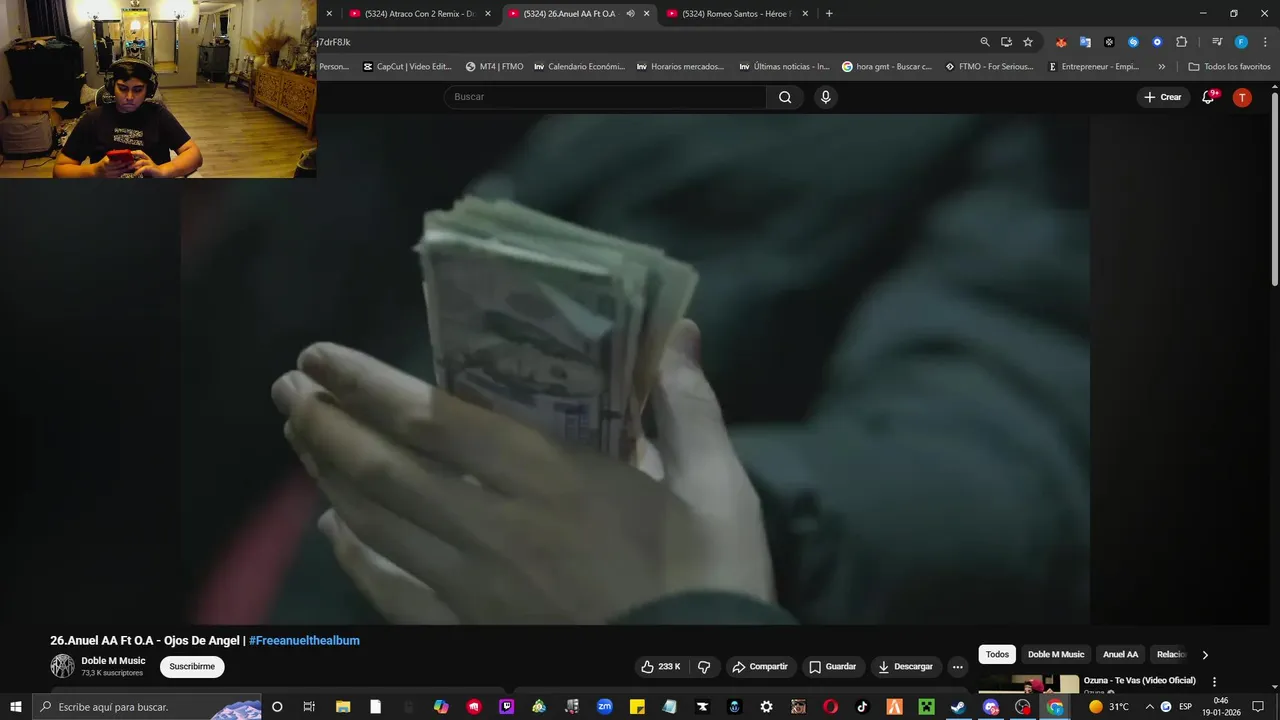Click the zoom magnifier in address bar

click(x=985, y=42)
